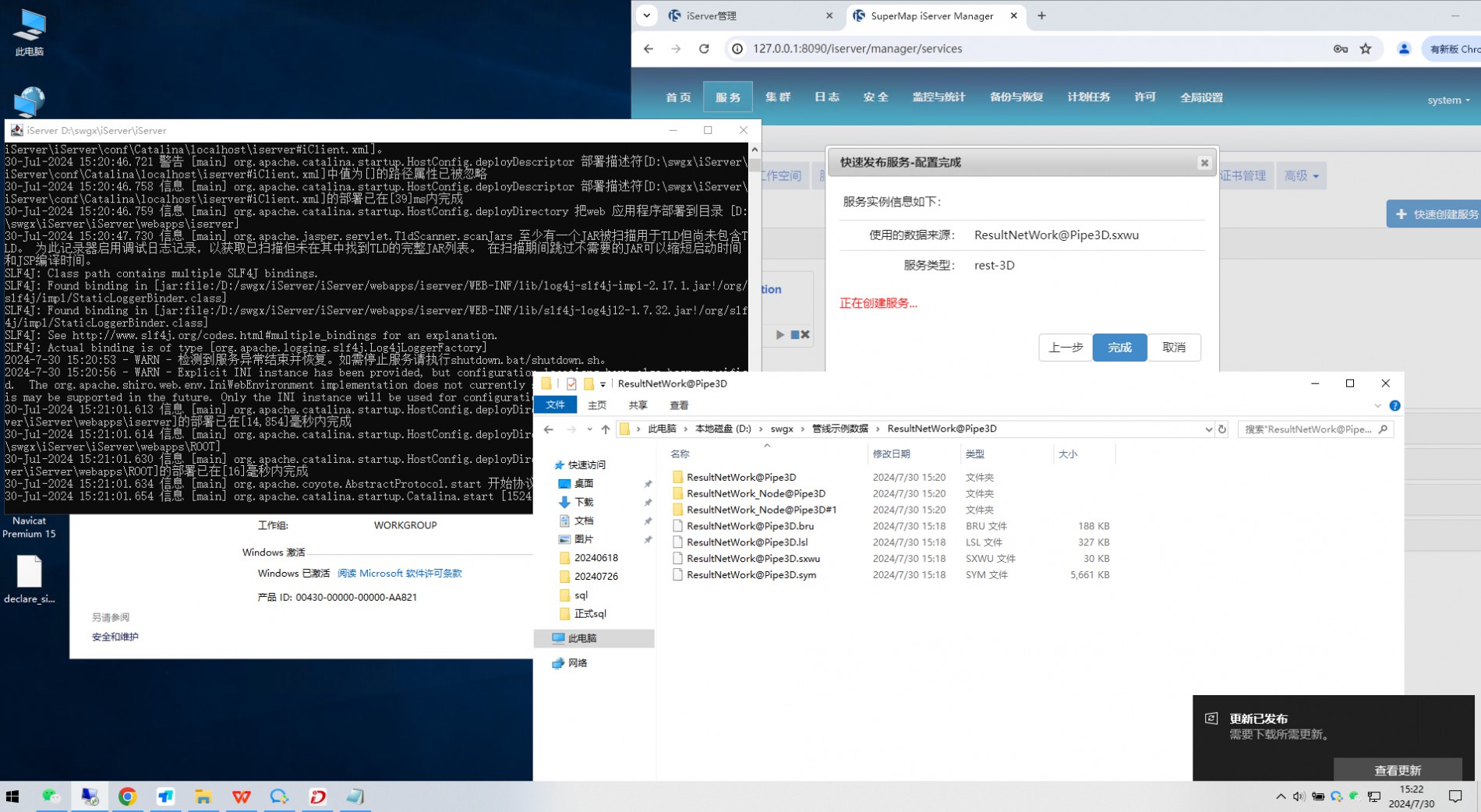1481x812 pixels.
Task: Open the Explorer help icon
Action: pyautogui.click(x=1394, y=406)
